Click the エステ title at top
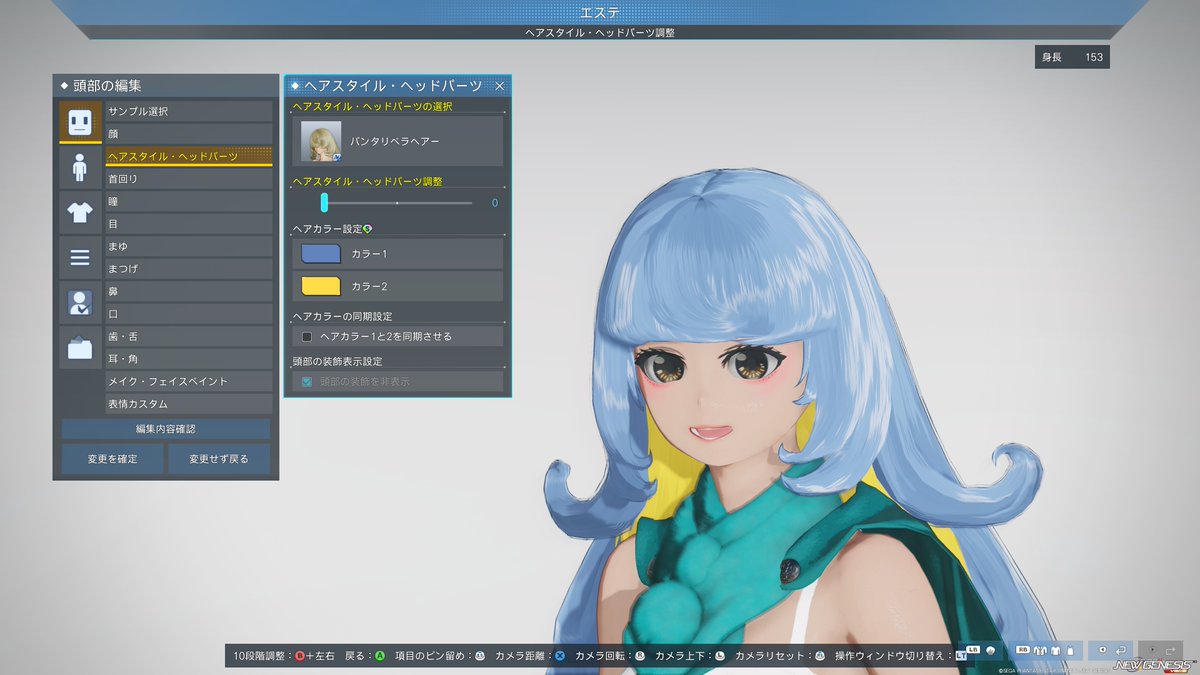The height and width of the screenshot is (675, 1200). tap(600, 12)
